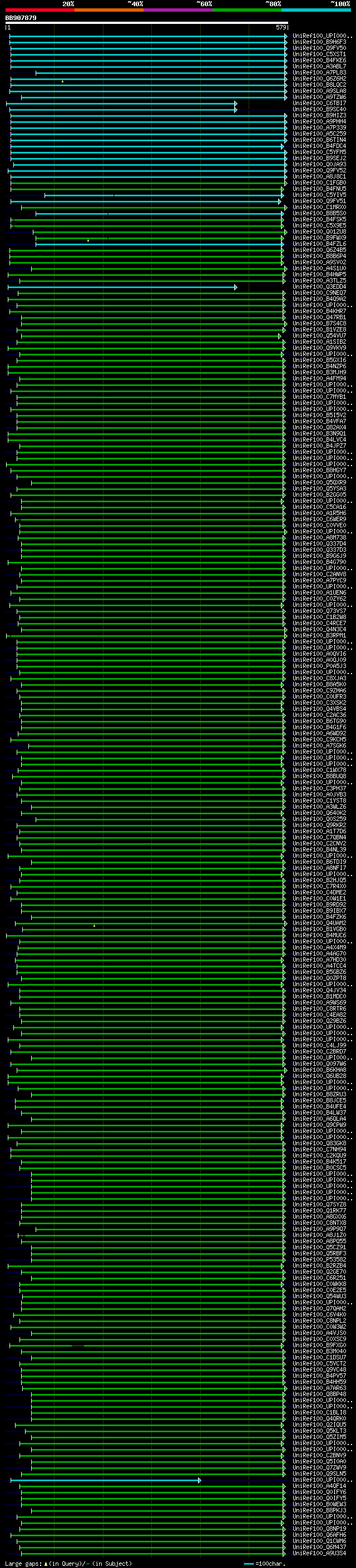Image resolution: width=356 pixels, height=1568 pixels.
Task: Select hit label UniRef100_B8LQC2
Action: coord(319,85)
